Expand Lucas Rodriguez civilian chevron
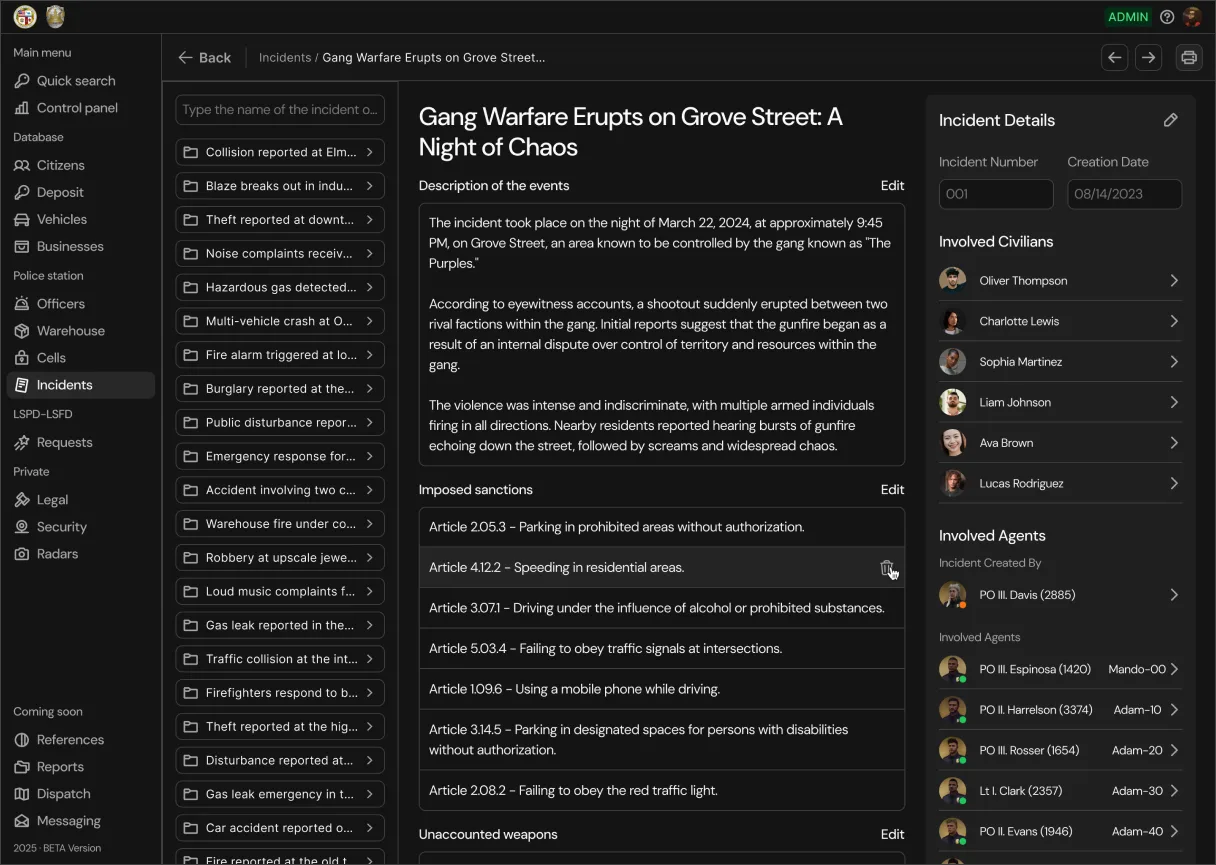 1174,483
